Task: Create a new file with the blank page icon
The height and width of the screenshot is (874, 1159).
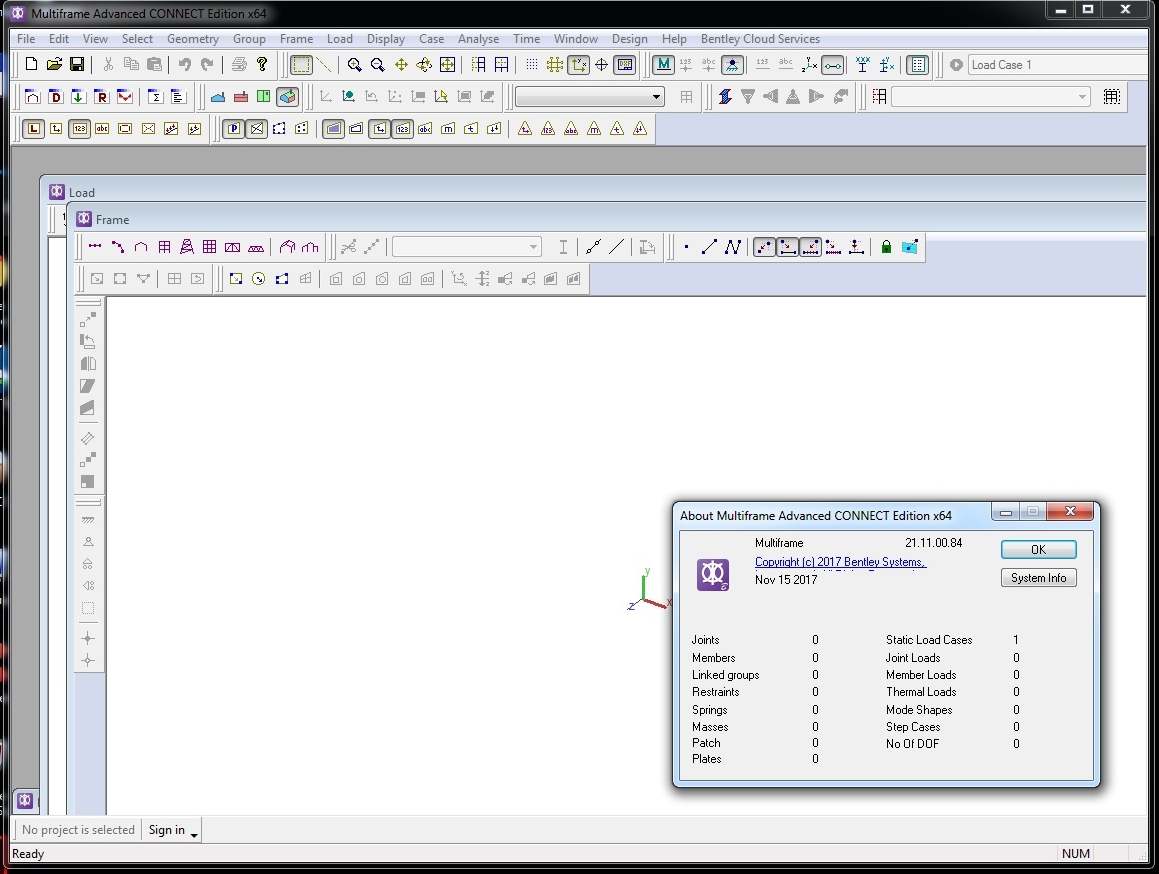Action: click(31, 64)
